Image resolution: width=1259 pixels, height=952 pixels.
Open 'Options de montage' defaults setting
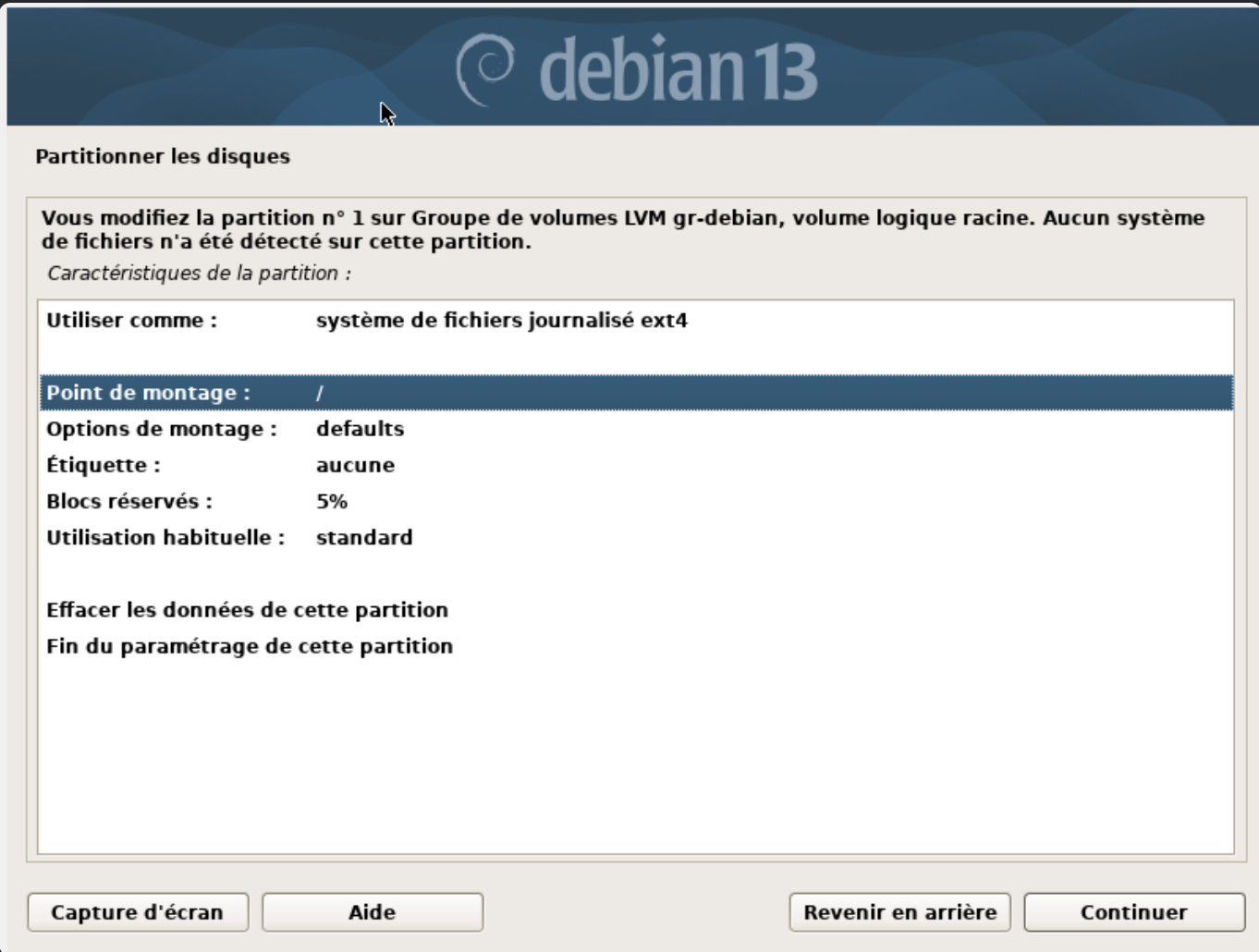point(636,429)
